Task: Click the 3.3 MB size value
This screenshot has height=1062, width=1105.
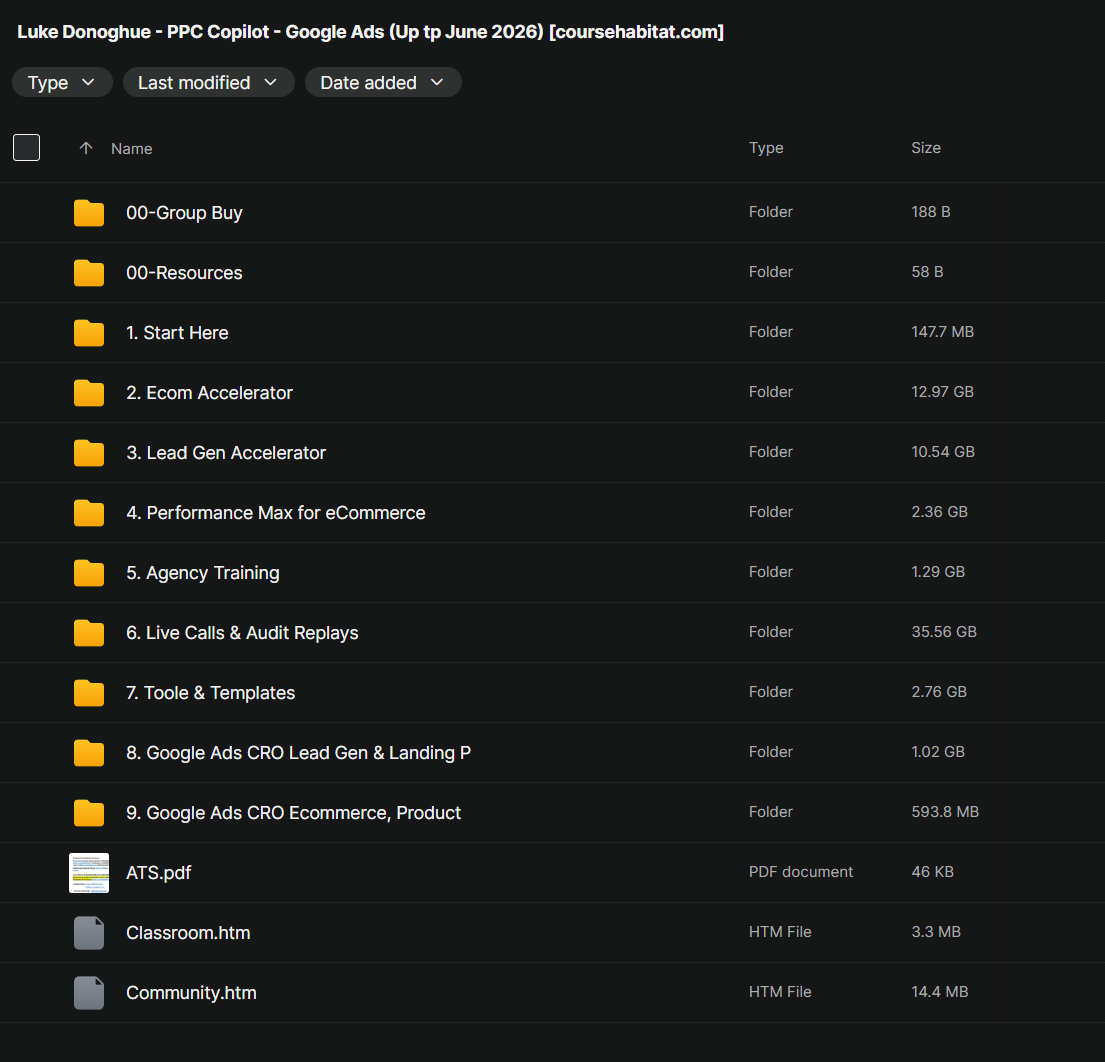Action: 936,932
